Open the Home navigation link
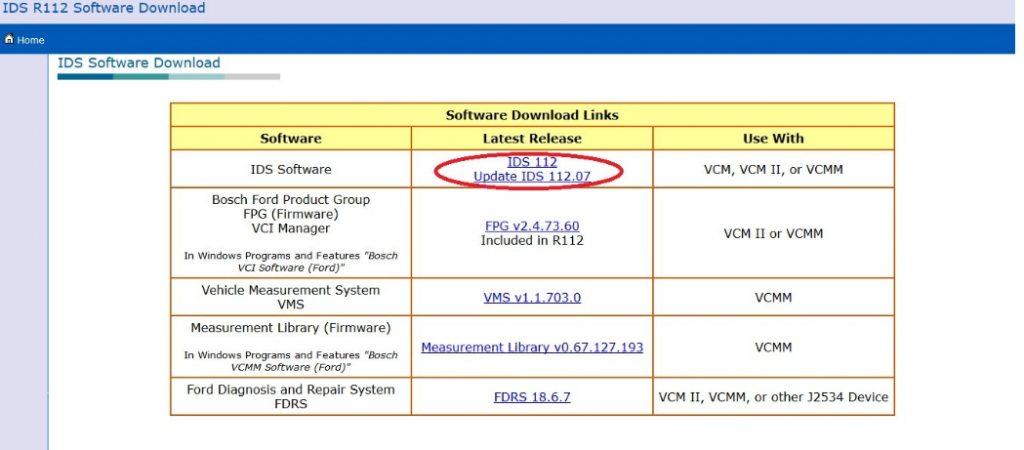1024x450 pixels. coord(31,40)
